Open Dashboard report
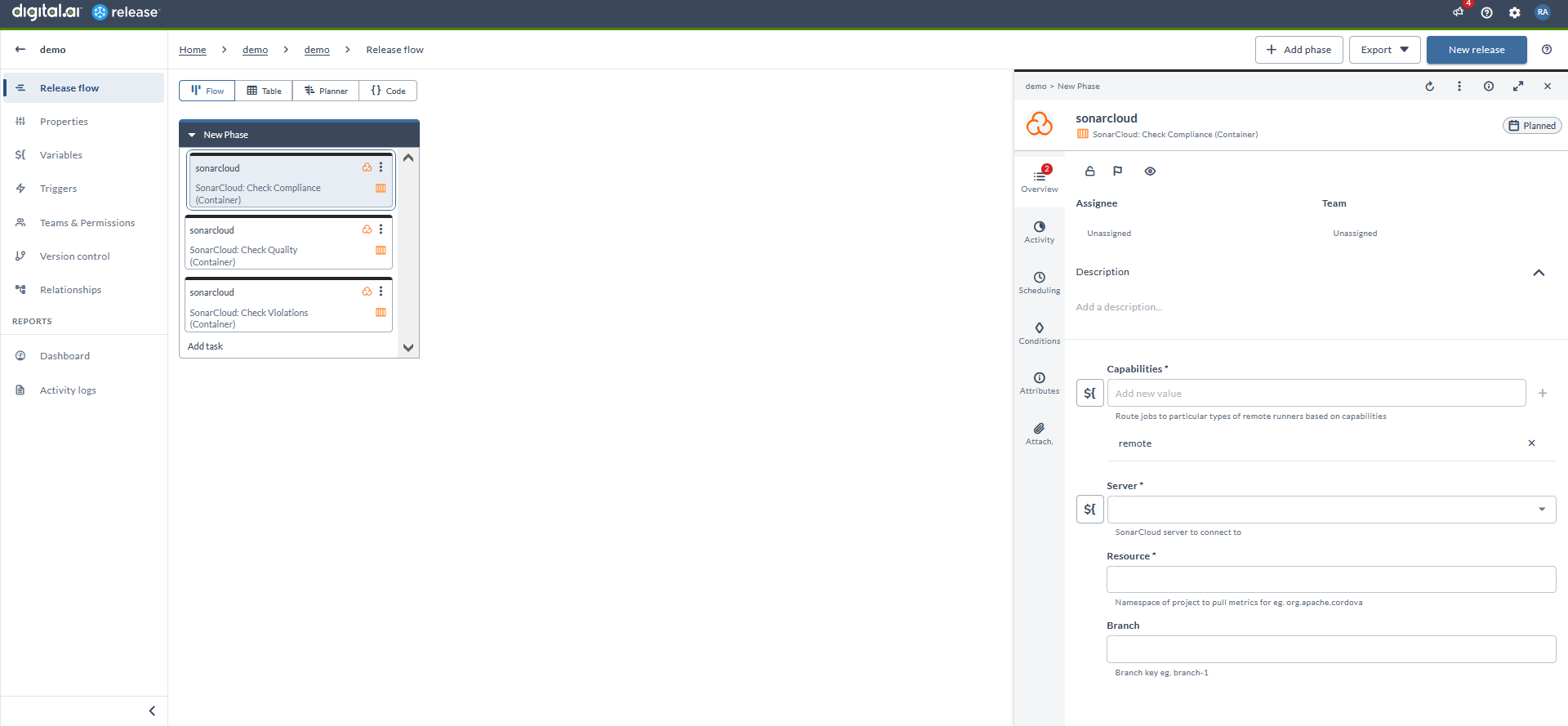Image resolution: width=1568 pixels, height=726 pixels. click(84, 356)
